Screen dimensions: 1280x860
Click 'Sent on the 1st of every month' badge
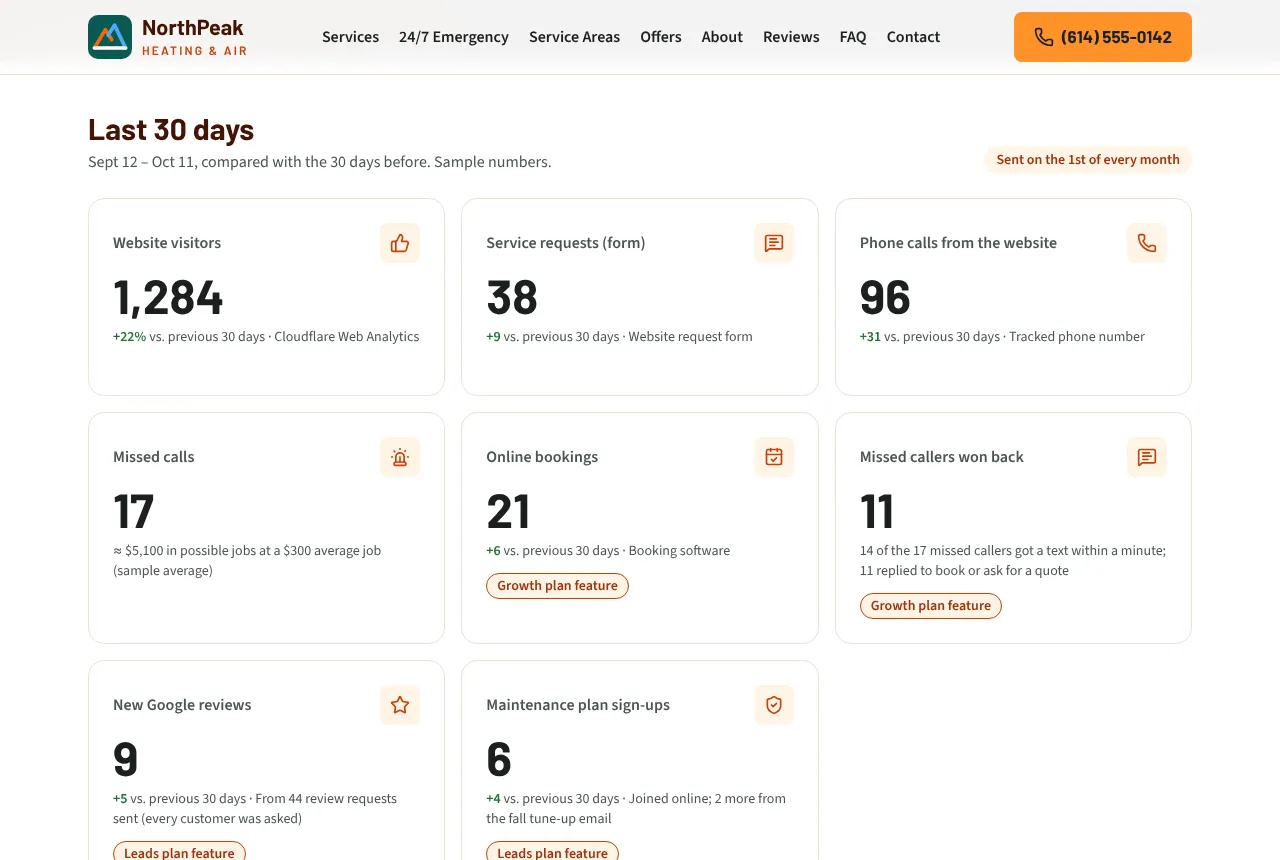(1088, 160)
